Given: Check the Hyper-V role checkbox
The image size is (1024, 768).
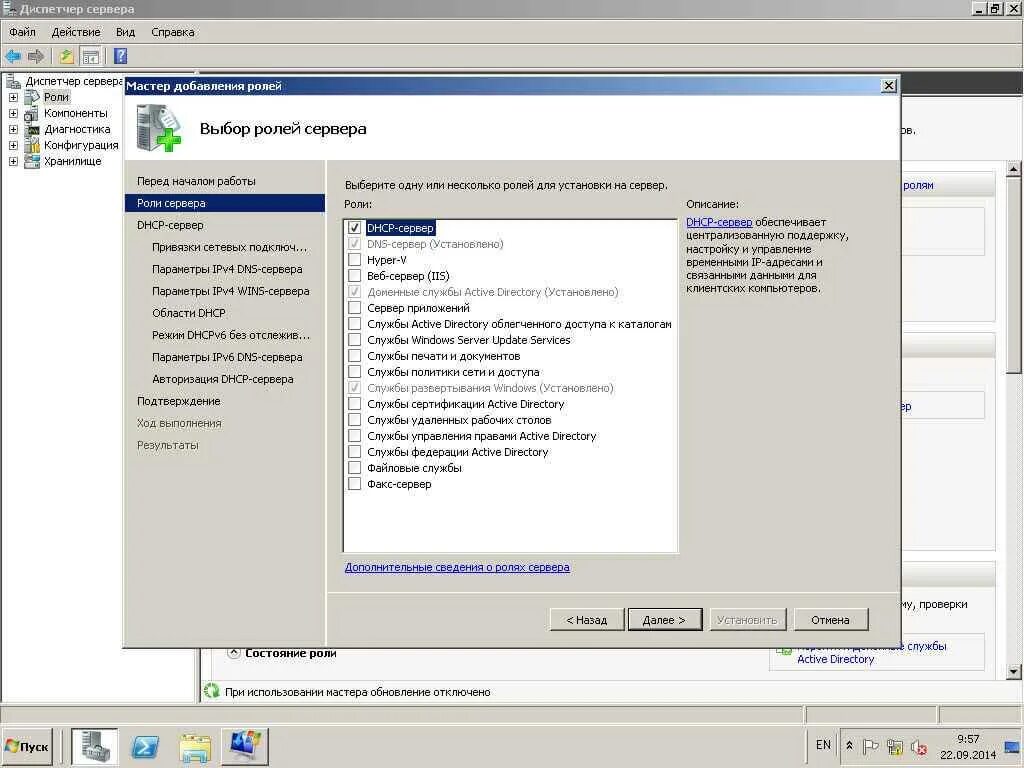Looking at the screenshot, I should point(354,260).
